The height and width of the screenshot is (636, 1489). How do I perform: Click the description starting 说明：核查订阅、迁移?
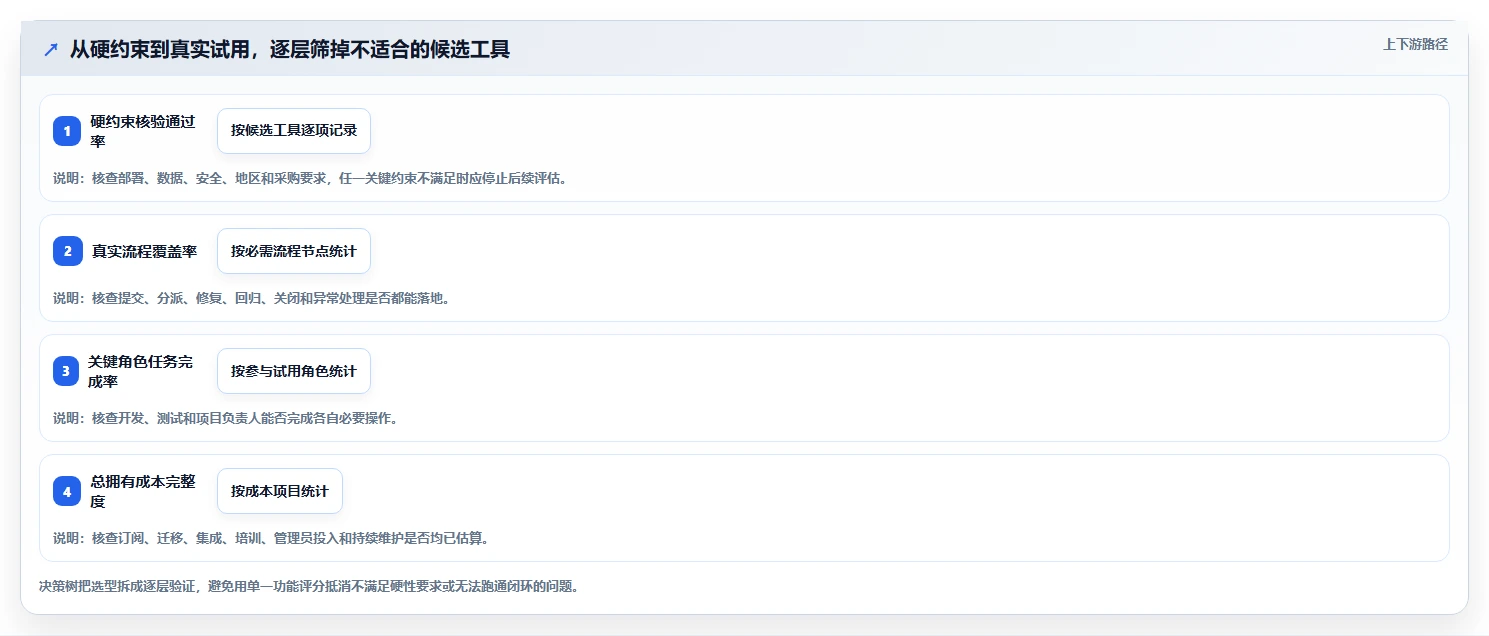(x=271, y=538)
